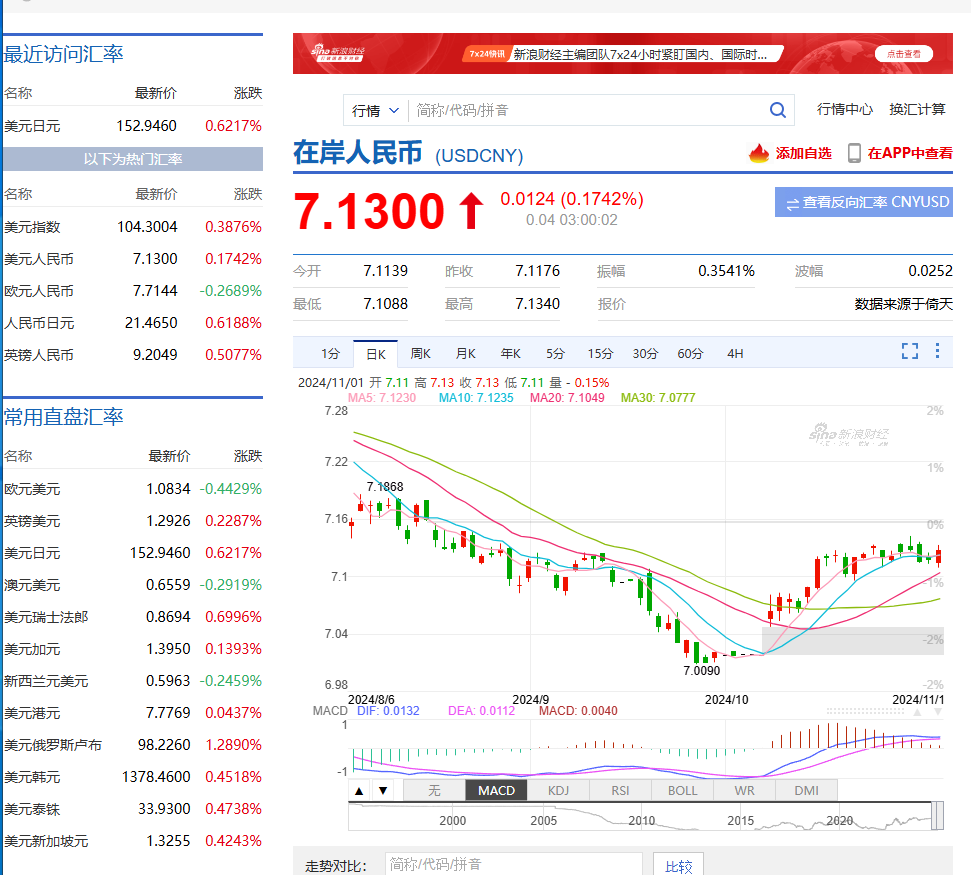Select the 无 indicator option
Viewport: 971px width, 875px height.
(434, 791)
